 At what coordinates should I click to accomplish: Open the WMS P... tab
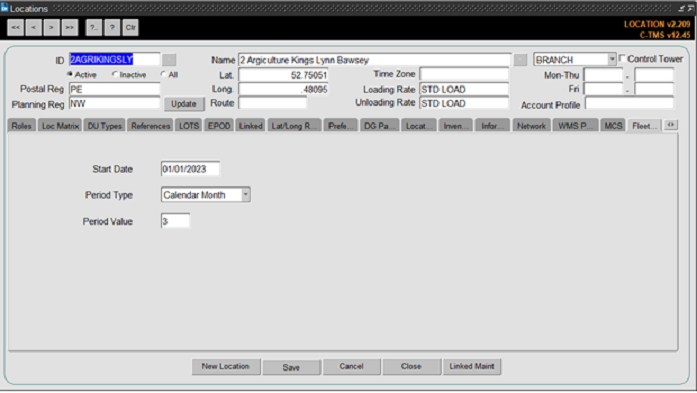[575, 126]
